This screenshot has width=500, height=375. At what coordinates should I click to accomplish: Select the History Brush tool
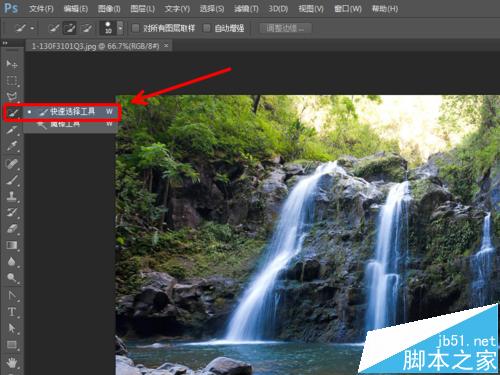(12, 212)
